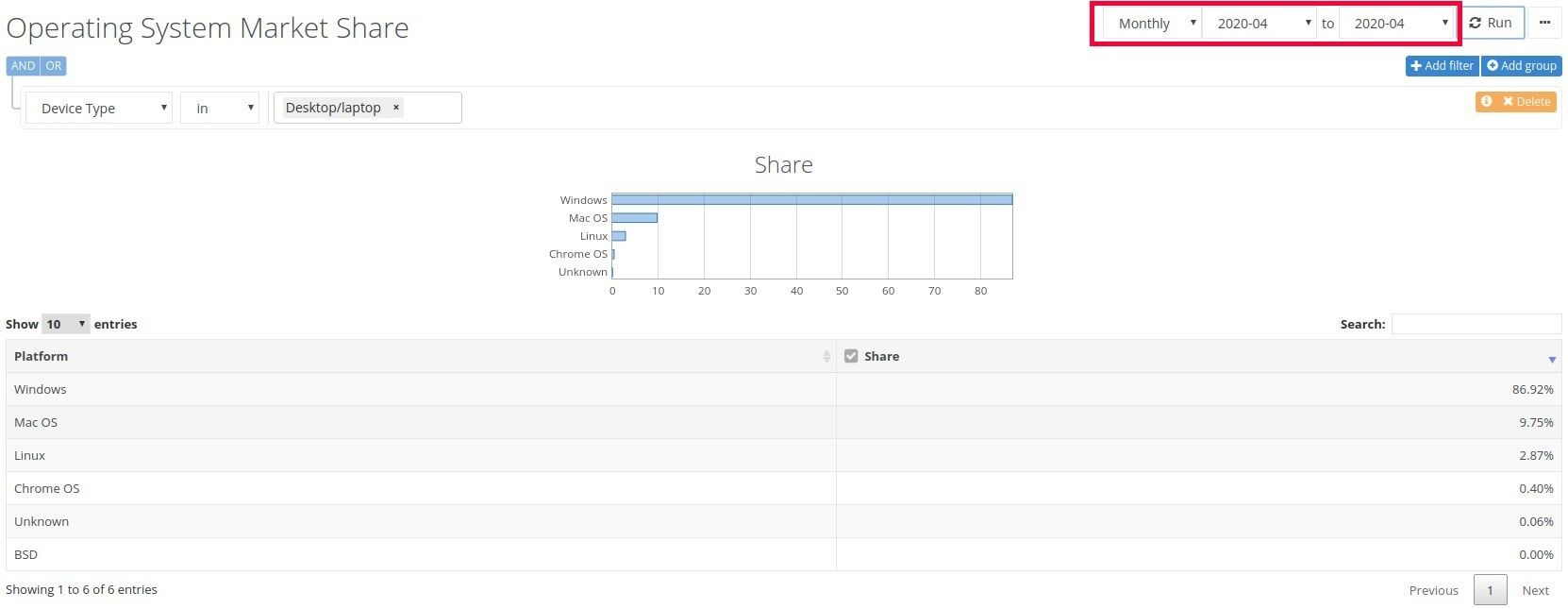This screenshot has width=1568, height=609.
Task: Click the Run refresh button
Action: click(x=1491, y=24)
